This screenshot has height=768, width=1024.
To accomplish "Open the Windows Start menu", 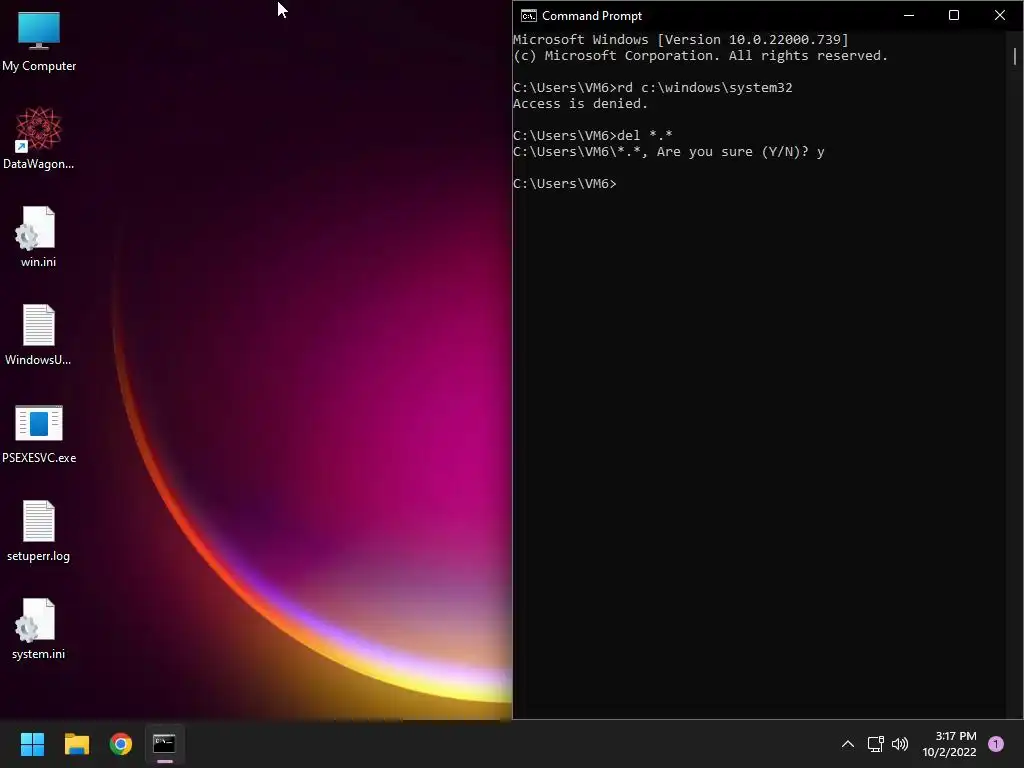I will (32, 744).
